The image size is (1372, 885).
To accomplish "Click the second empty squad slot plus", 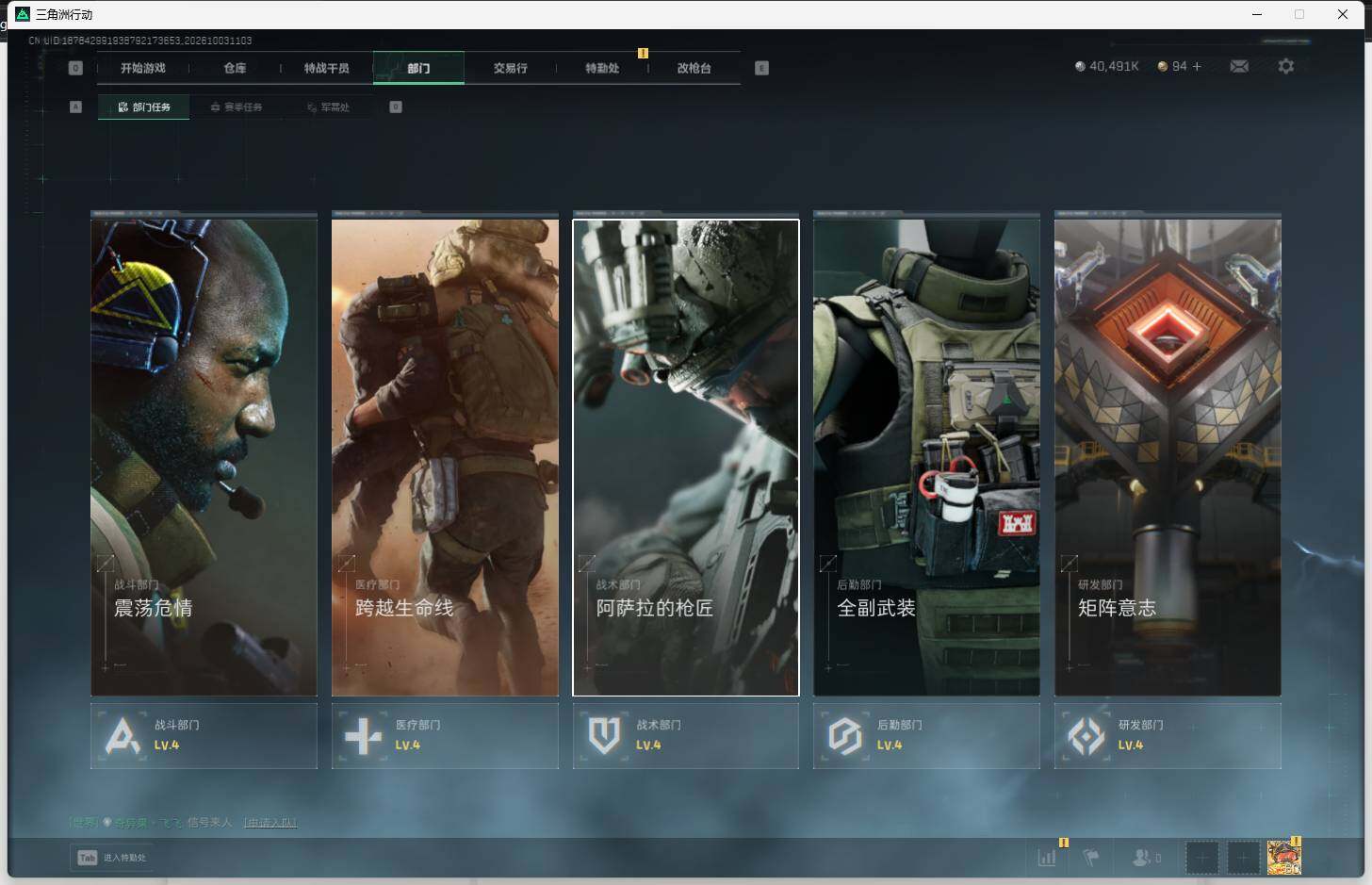I will click(1243, 858).
